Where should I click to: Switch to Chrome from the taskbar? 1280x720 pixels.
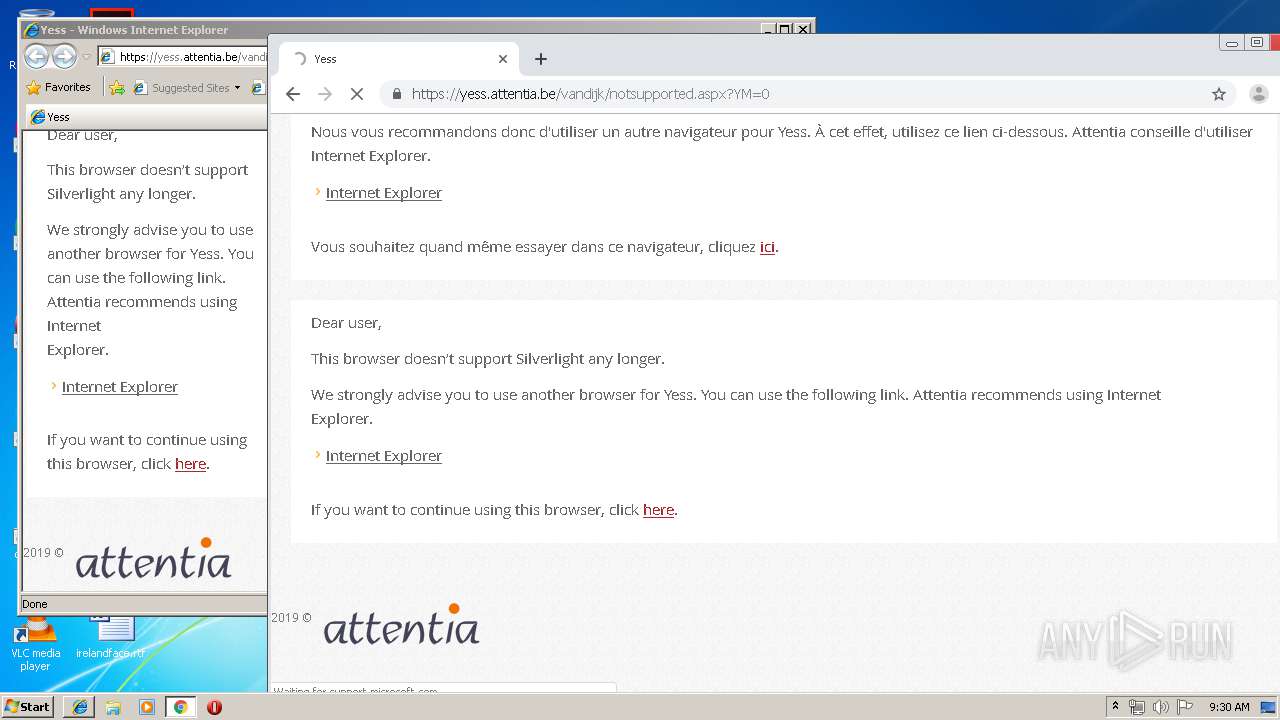tap(181, 707)
